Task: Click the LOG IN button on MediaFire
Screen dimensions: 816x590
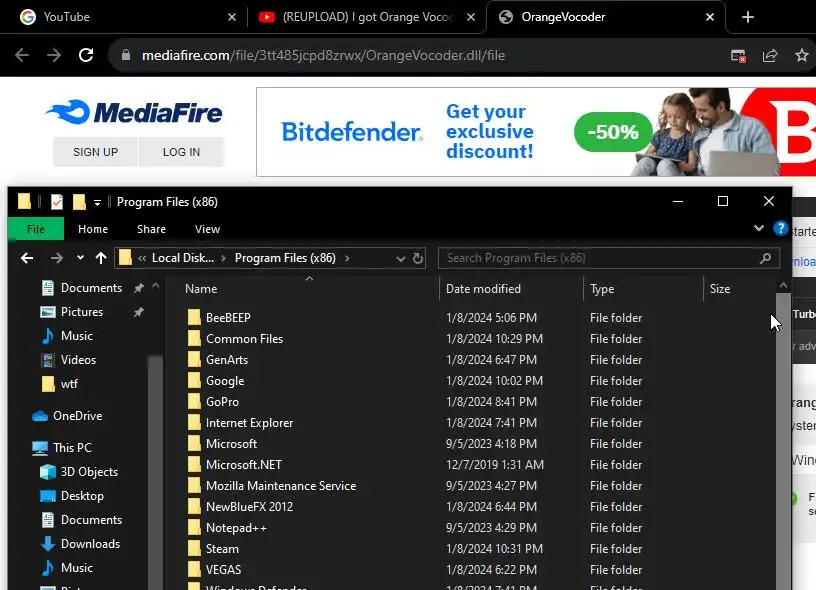Action: pyautogui.click(x=181, y=152)
